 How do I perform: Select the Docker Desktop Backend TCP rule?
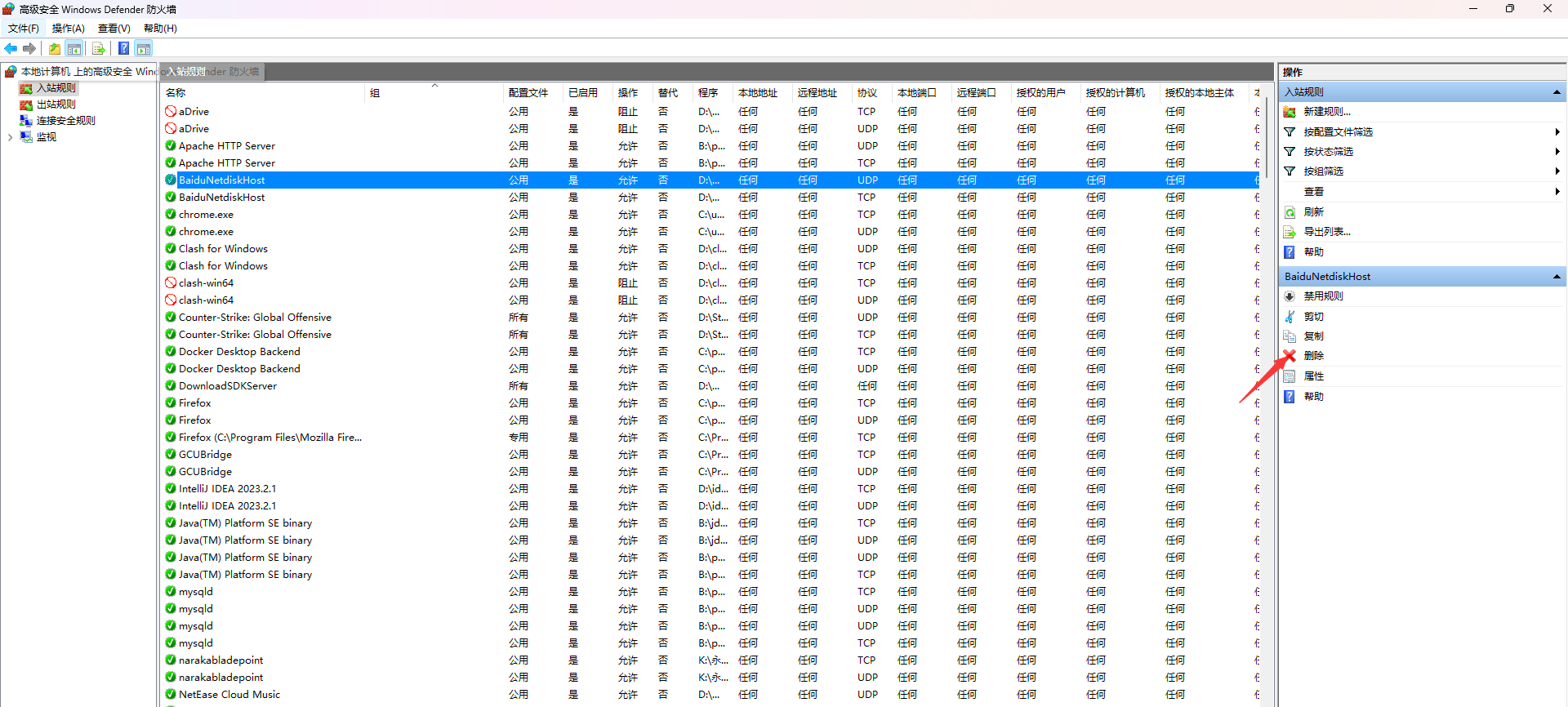(x=239, y=352)
